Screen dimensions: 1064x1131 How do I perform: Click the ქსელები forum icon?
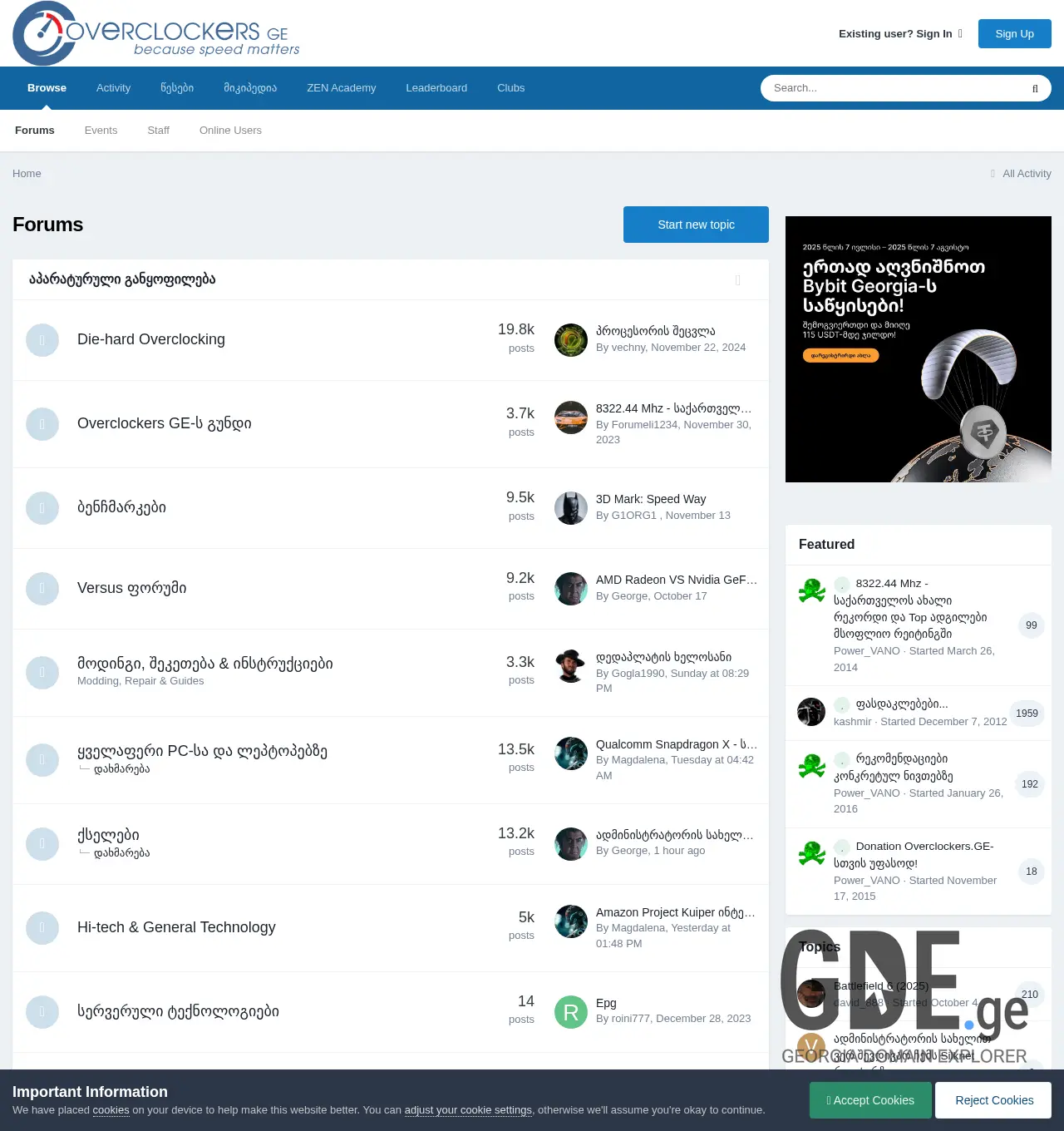click(42, 843)
